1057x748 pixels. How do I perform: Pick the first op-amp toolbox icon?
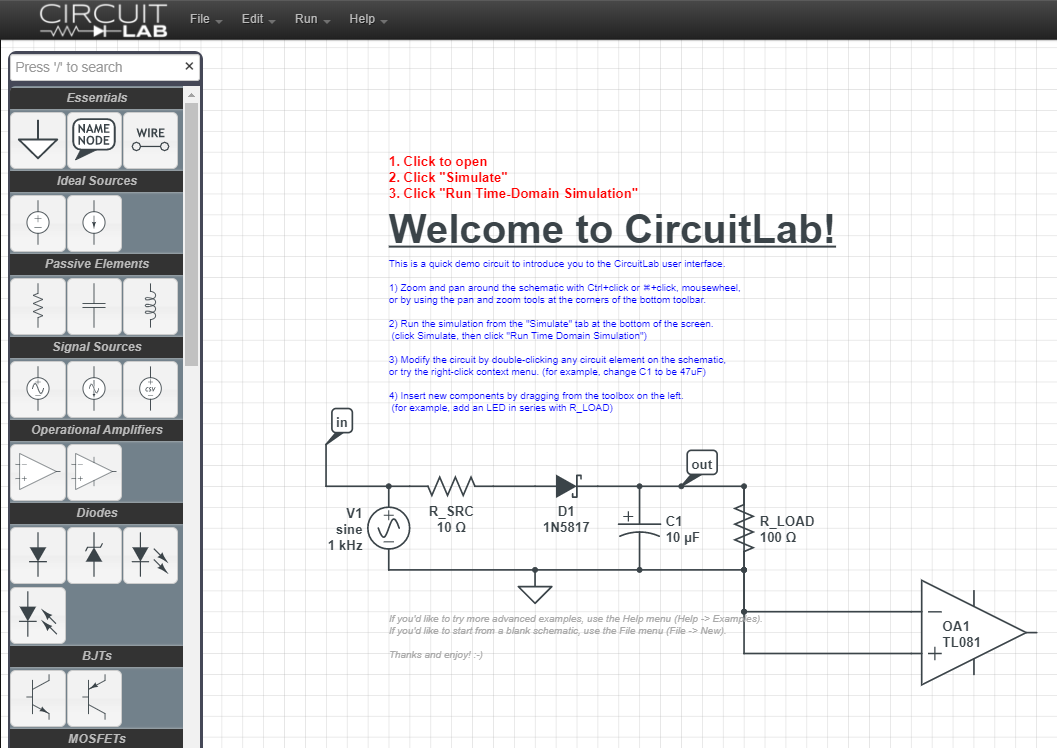[x=38, y=472]
